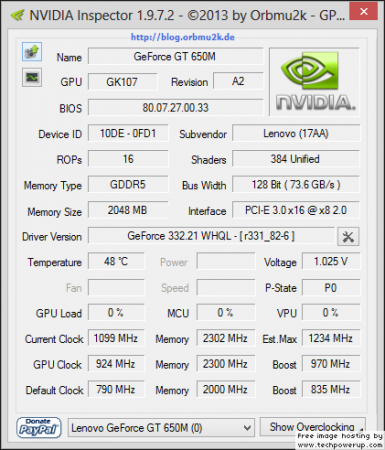Viewport: 385px width, 450px height.
Task: Click the Donate PayPal button
Action: [x=39, y=427]
